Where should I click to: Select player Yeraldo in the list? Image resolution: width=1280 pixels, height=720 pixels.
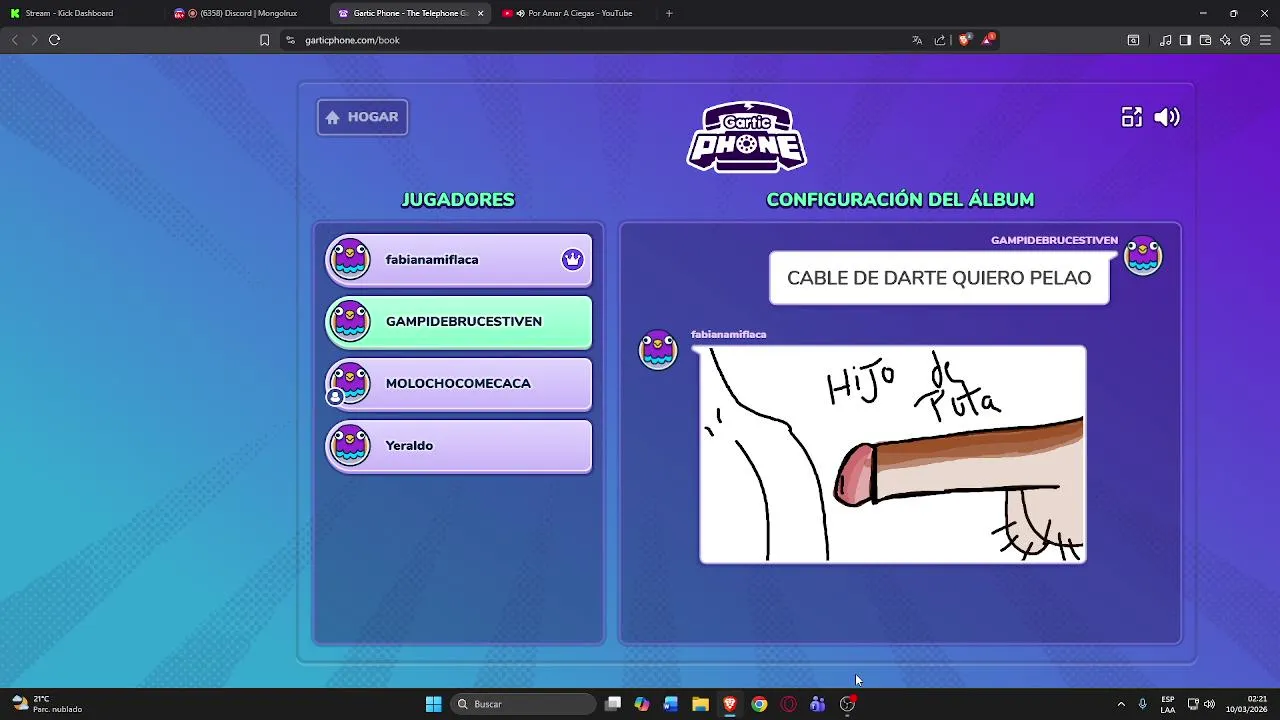click(x=459, y=446)
